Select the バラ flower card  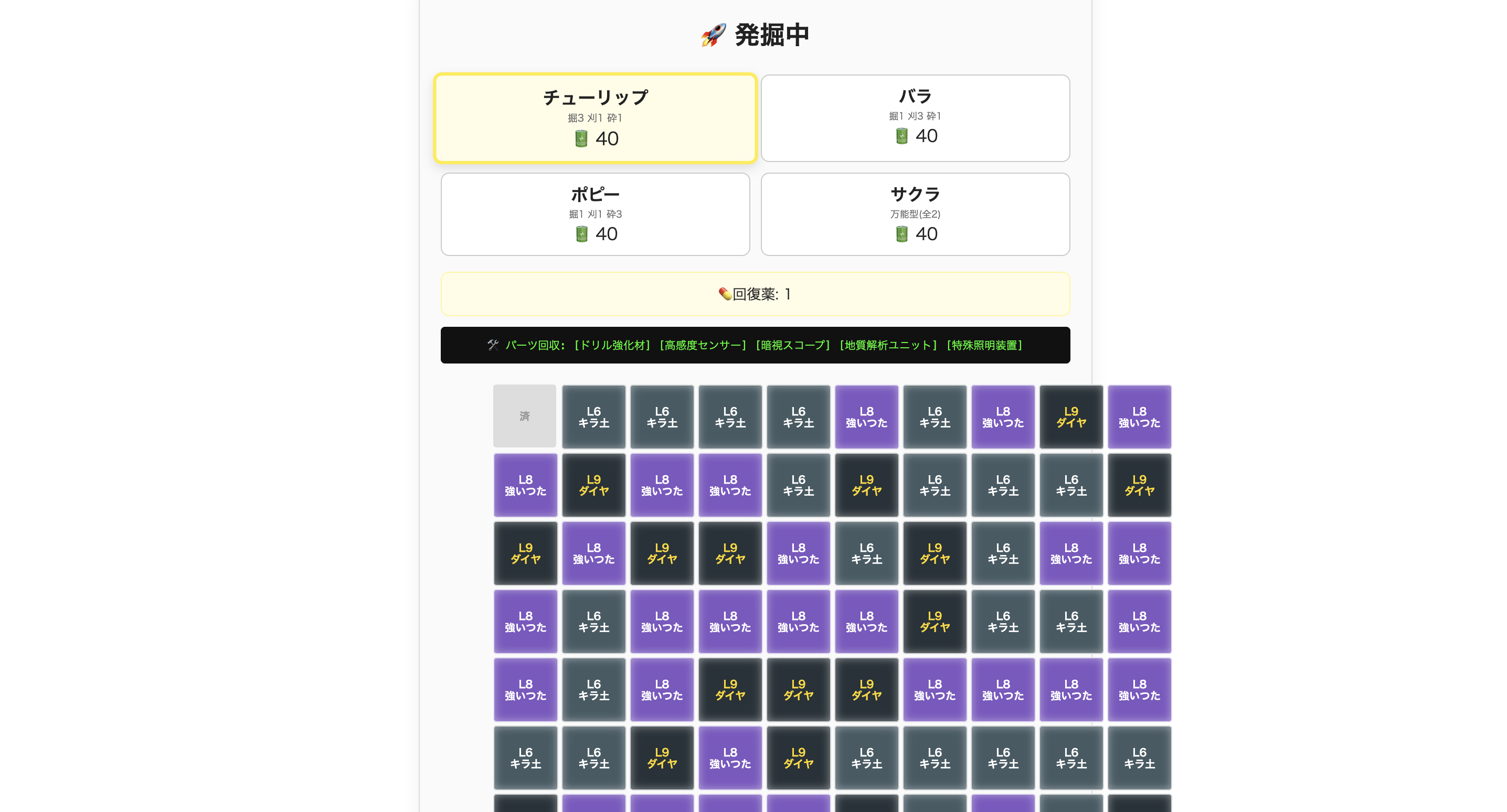click(915, 117)
